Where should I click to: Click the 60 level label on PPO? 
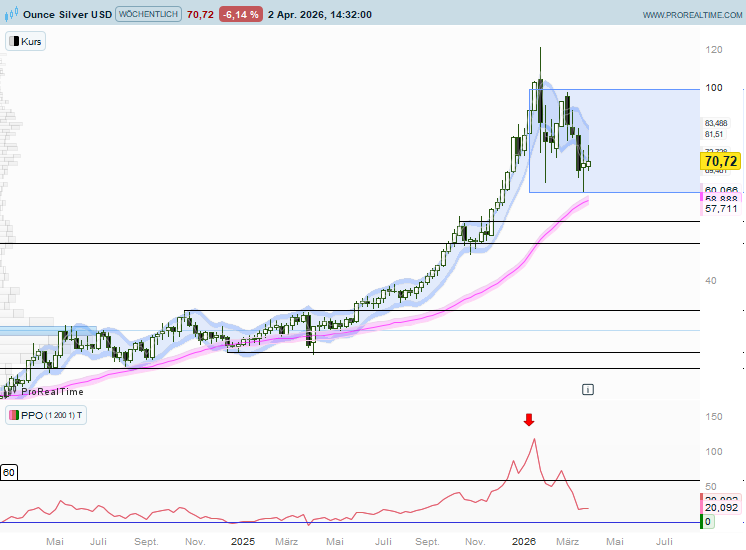click(x=8, y=471)
